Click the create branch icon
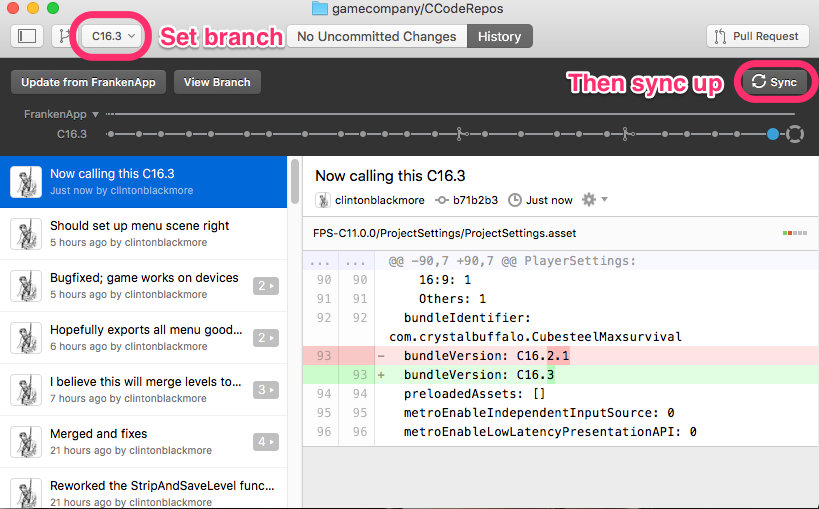The width and height of the screenshot is (819, 509). pos(64,36)
